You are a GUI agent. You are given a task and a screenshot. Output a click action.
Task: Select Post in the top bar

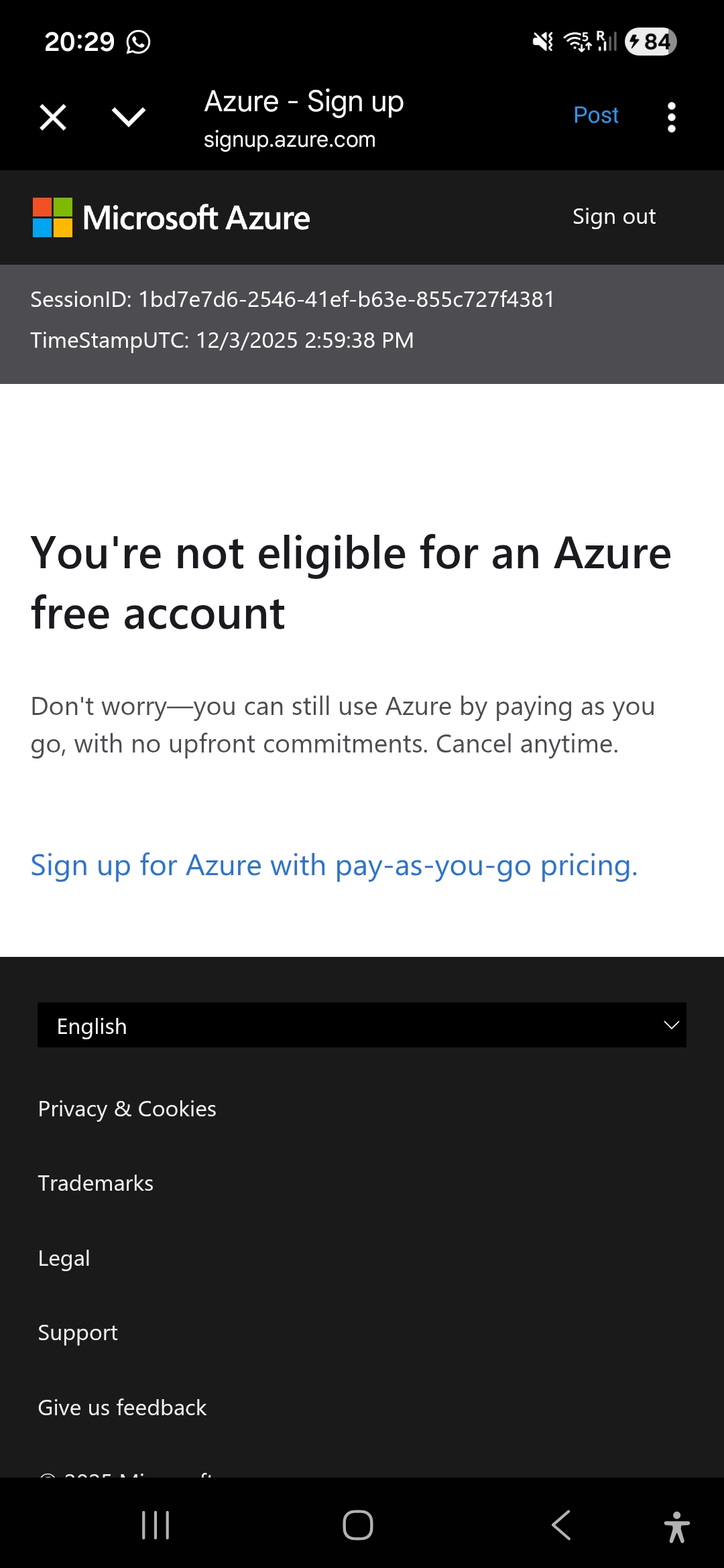click(x=595, y=115)
